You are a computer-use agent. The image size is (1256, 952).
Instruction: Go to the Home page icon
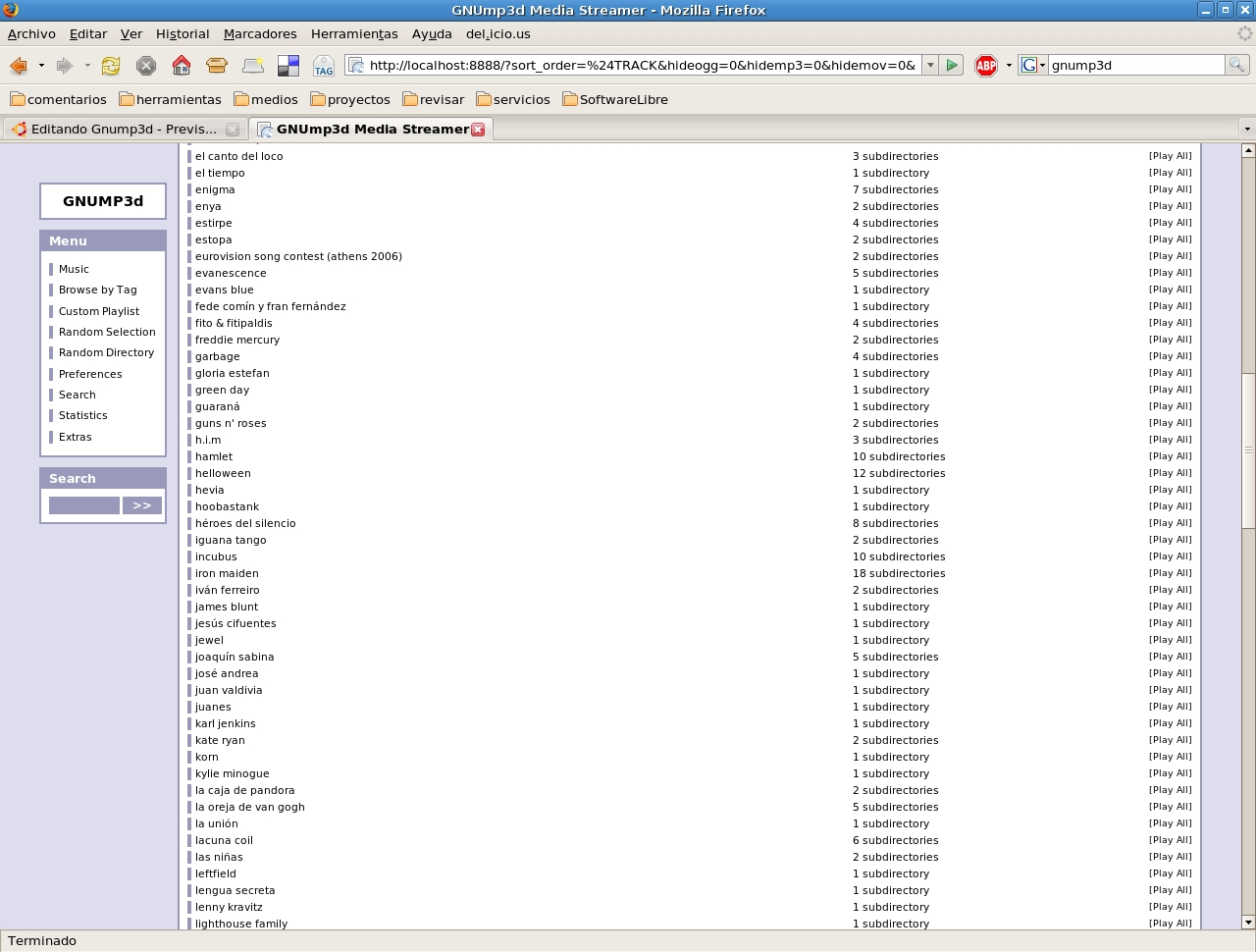pos(182,66)
